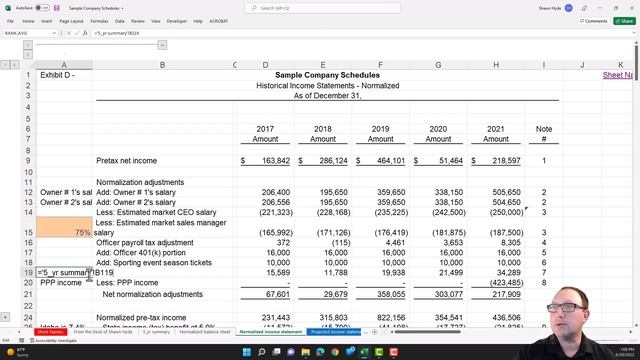Confirm the formula with the checkmark icon

point(77,33)
